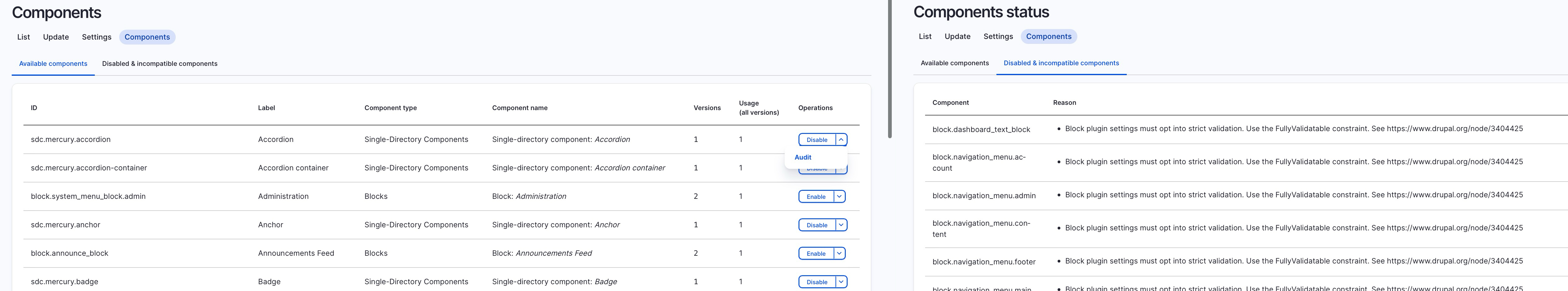Click the vertical scrollbar between the panes
The width and height of the screenshot is (1568, 291).
(890, 69)
